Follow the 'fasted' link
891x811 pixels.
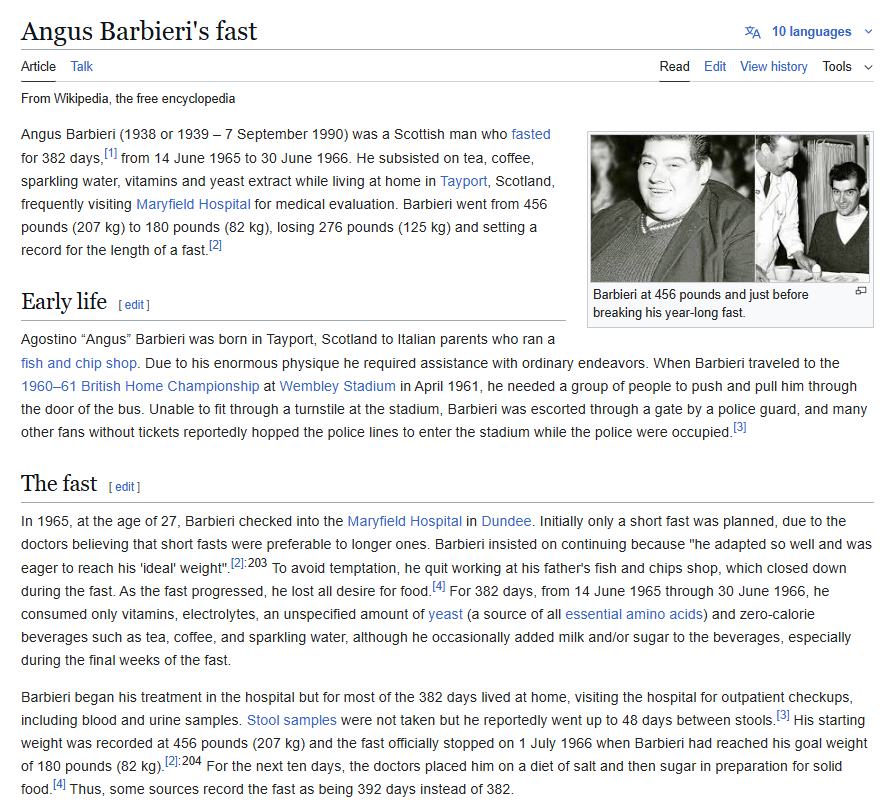pyautogui.click(x=531, y=134)
